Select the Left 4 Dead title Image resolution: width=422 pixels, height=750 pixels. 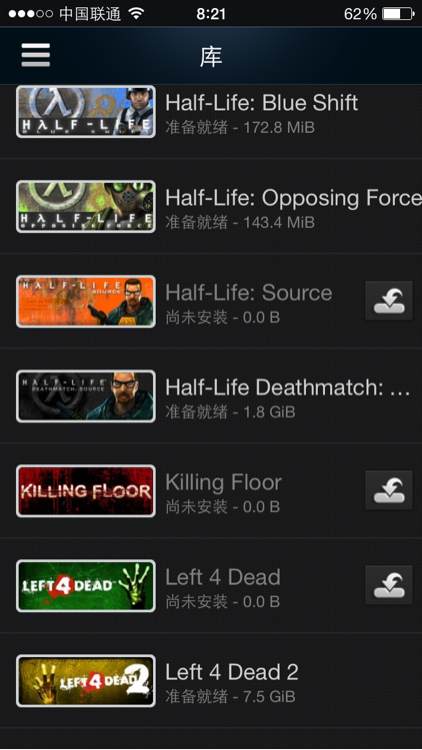coord(222,577)
